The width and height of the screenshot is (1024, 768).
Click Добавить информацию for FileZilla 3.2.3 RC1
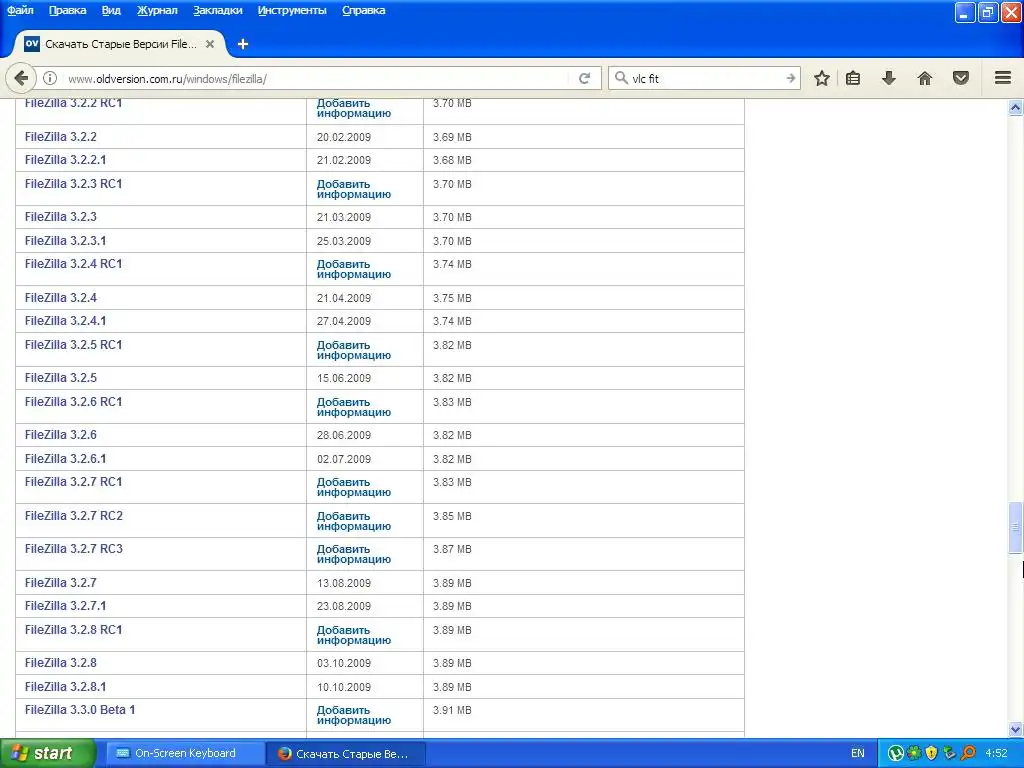[353, 189]
